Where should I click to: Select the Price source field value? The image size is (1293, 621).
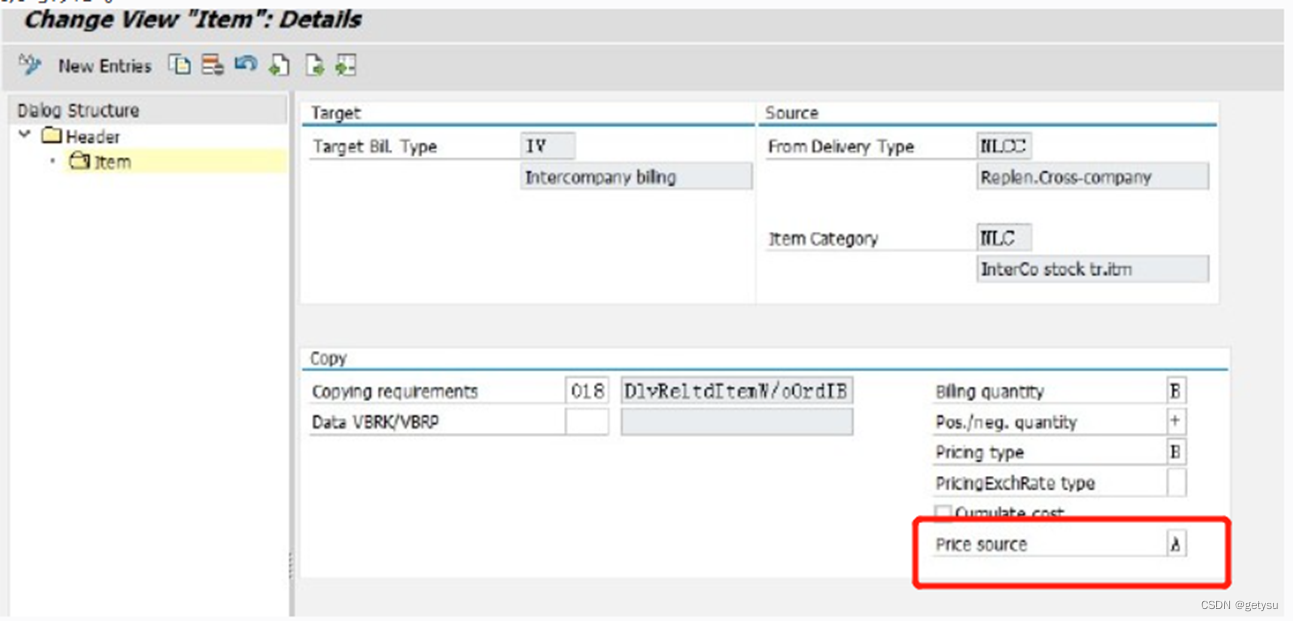[1177, 543]
